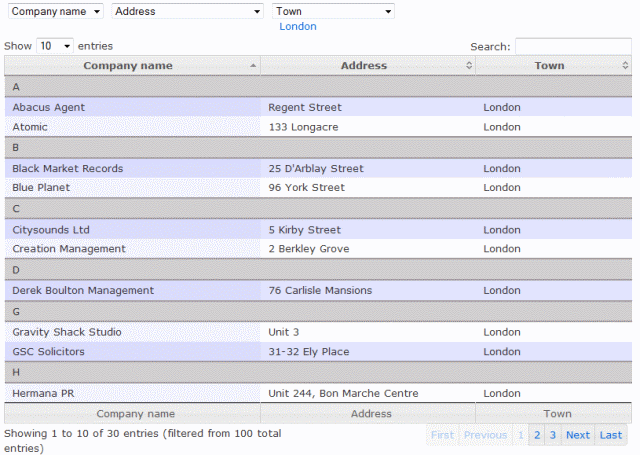Sort by the Town column header
This screenshot has height=455, width=640.
(553, 66)
